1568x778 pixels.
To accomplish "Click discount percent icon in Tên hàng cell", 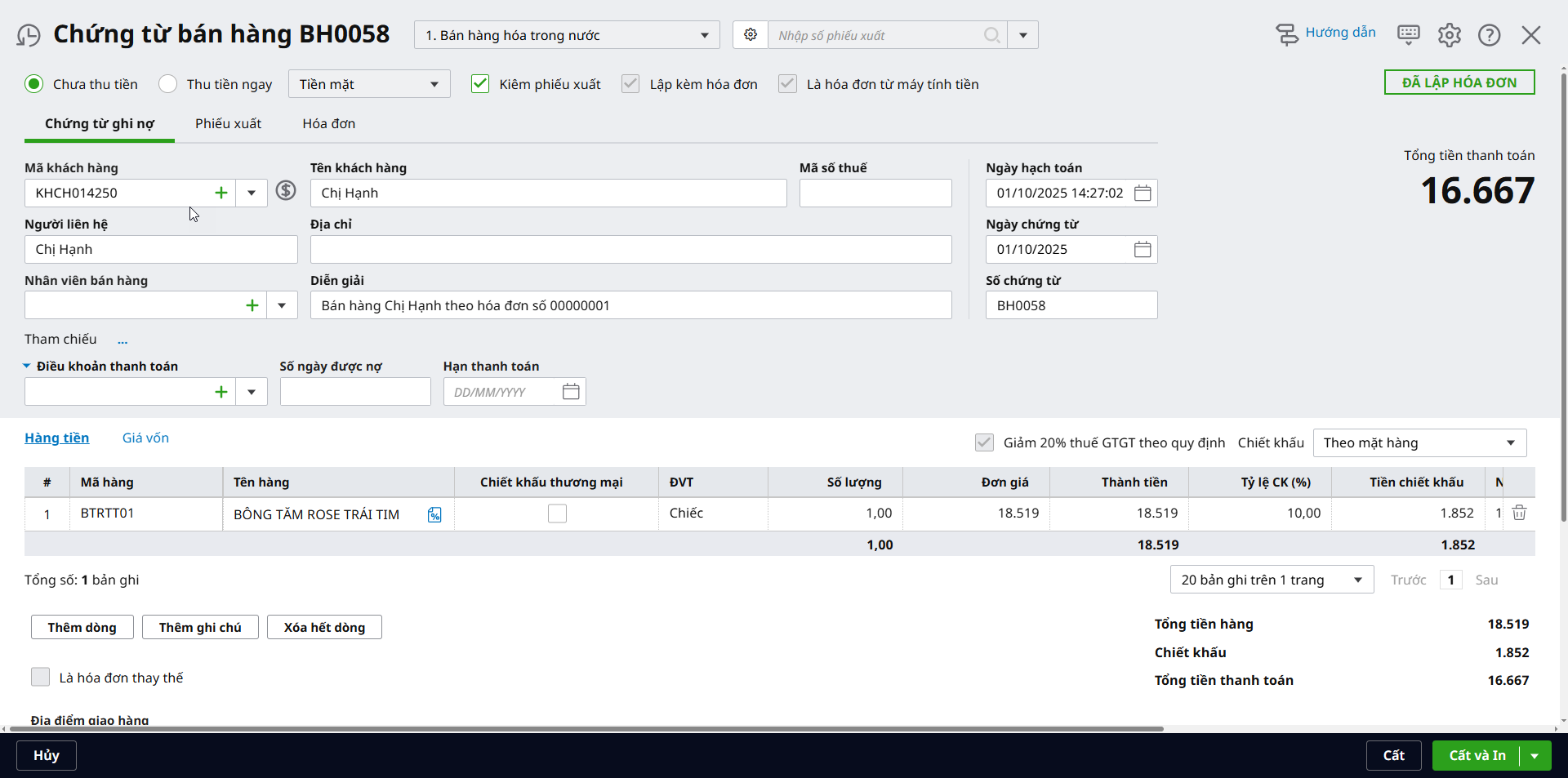I will [x=434, y=515].
